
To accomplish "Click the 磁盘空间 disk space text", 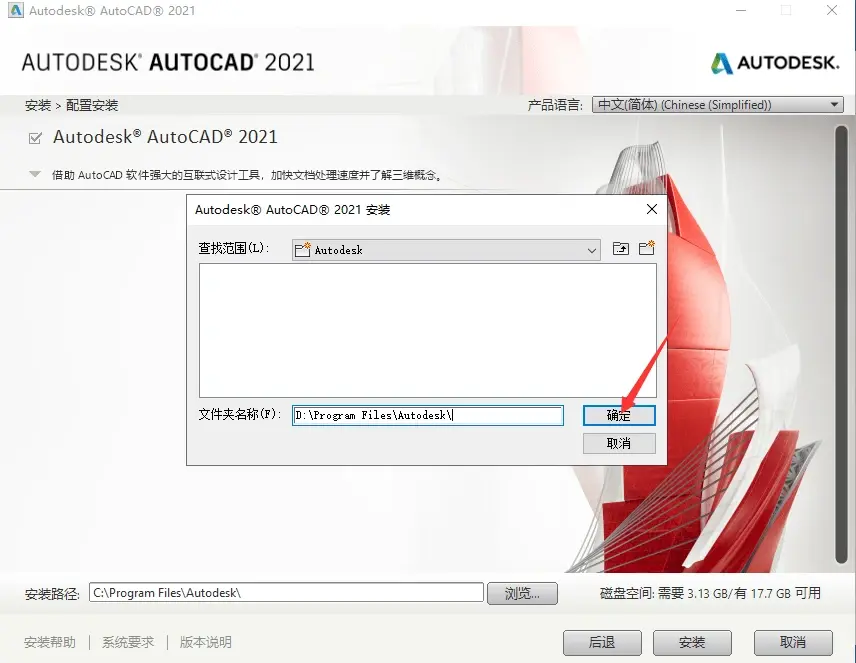I will (710, 593).
